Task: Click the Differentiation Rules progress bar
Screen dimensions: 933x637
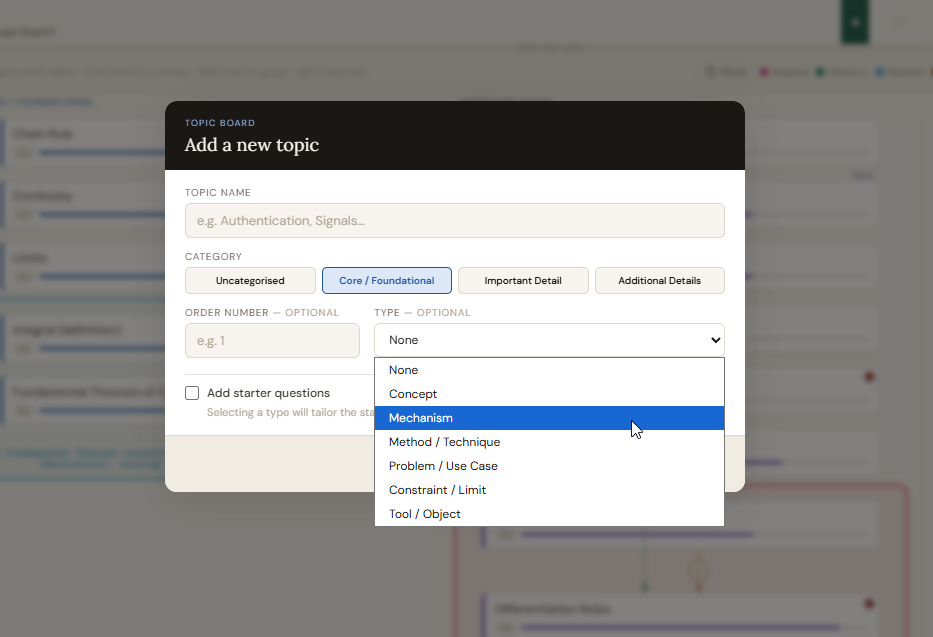Action: pyautogui.click(x=680, y=628)
